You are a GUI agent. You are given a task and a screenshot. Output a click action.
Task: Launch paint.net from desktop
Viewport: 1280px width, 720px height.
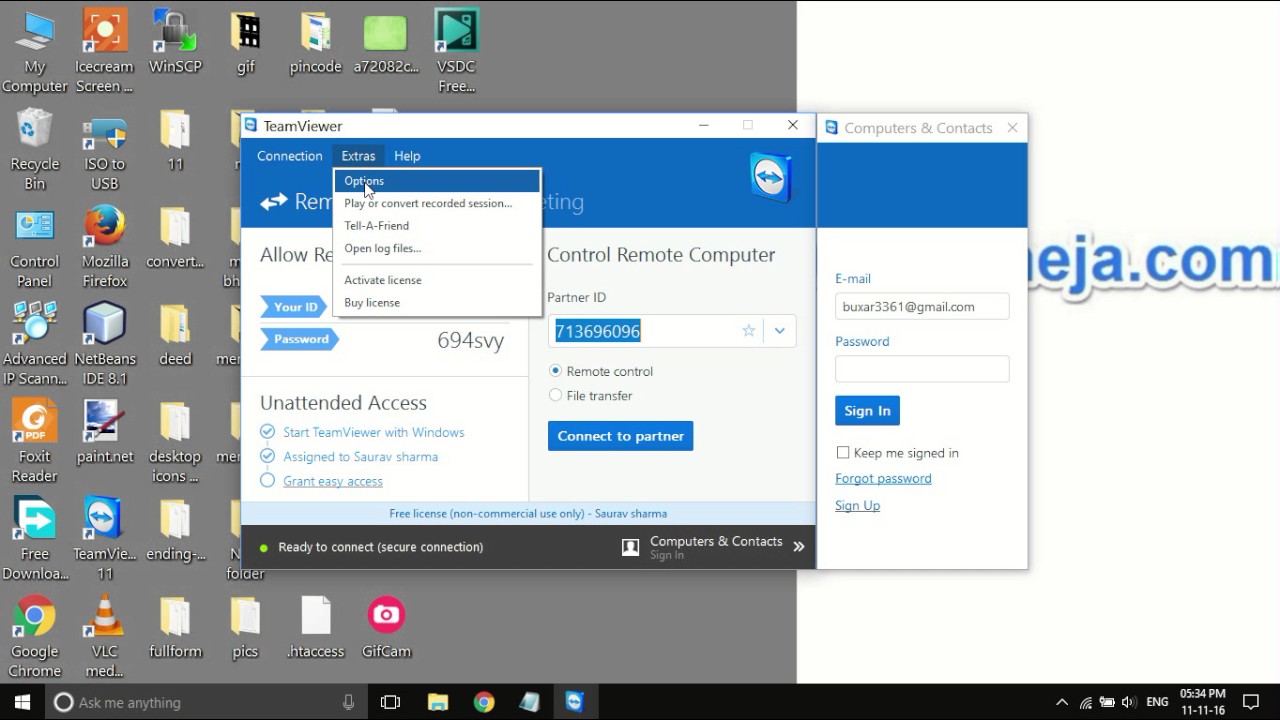tap(104, 431)
